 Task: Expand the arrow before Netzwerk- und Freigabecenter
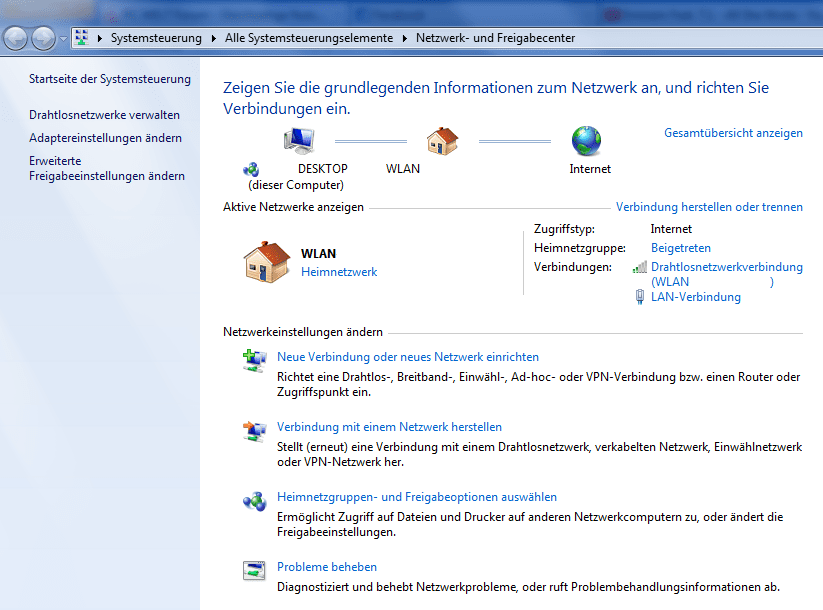click(405, 38)
